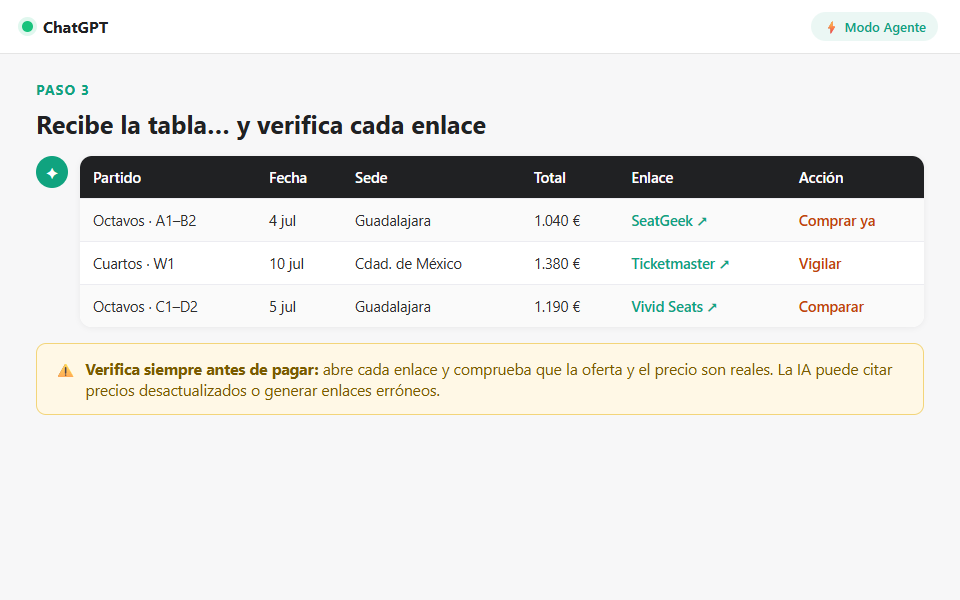Viewport: 960px width, 600px height.
Task: Select the Octavos · C1–D2 cell
Action: coord(145,307)
